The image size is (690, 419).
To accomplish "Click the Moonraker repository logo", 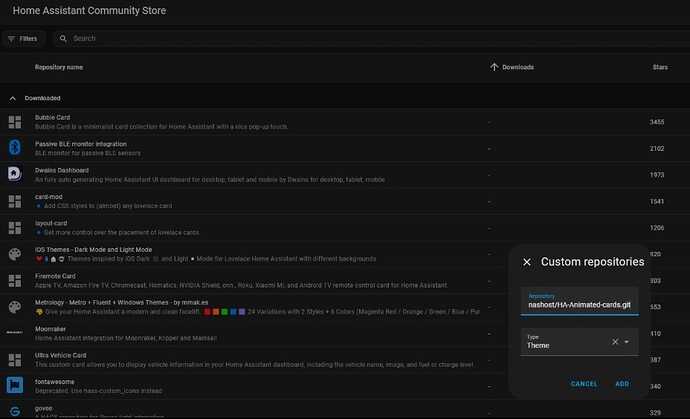I will tap(15, 332).
